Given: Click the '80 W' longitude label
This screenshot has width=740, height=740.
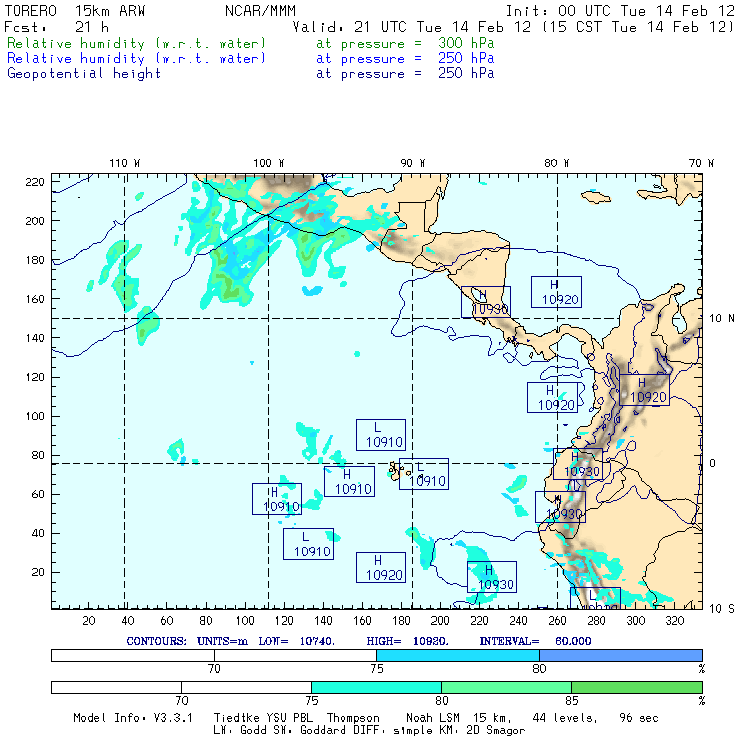Looking at the screenshot, I should coord(556,163).
